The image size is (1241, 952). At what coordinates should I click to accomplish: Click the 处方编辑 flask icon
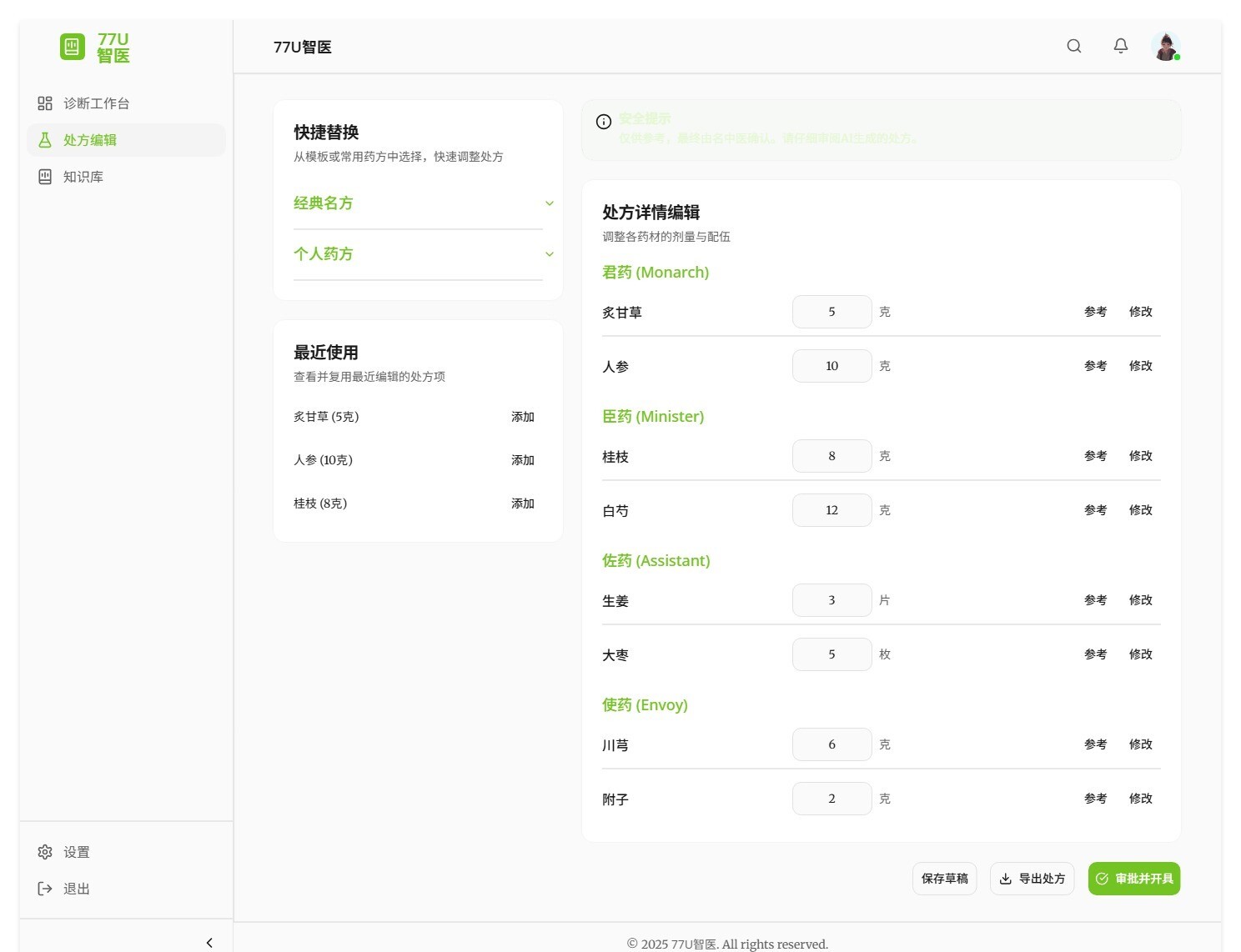pyautogui.click(x=45, y=140)
